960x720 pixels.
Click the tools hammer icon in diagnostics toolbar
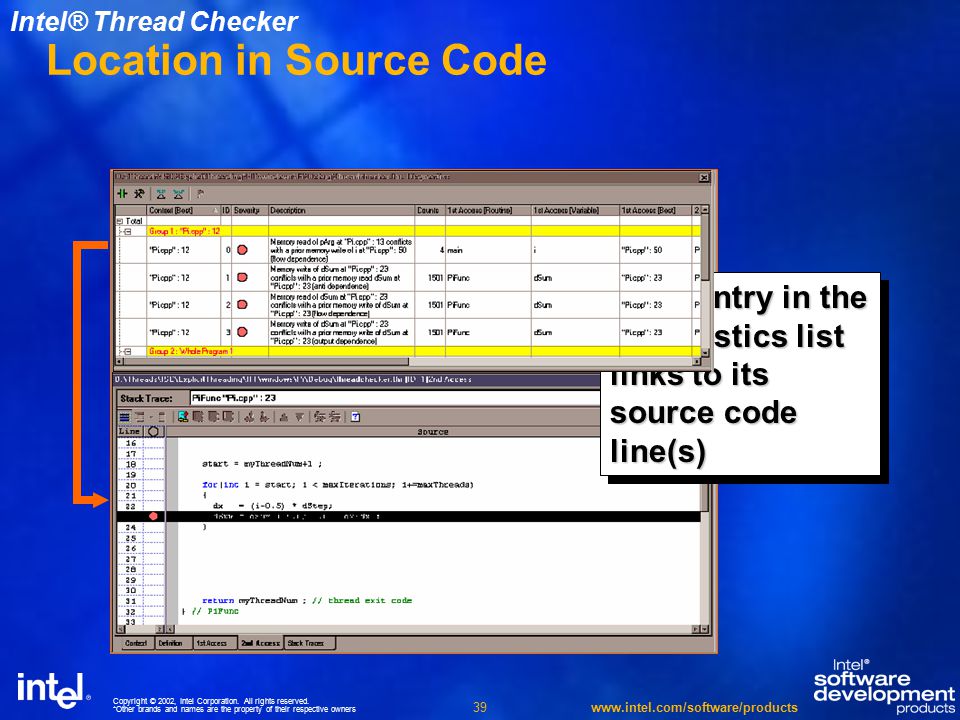pyautogui.click(x=140, y=193)
